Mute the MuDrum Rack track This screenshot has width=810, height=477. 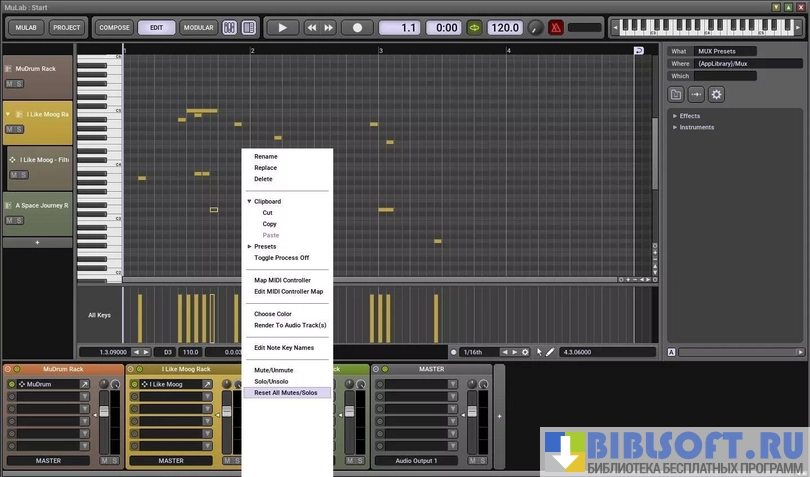pos(9,84)
